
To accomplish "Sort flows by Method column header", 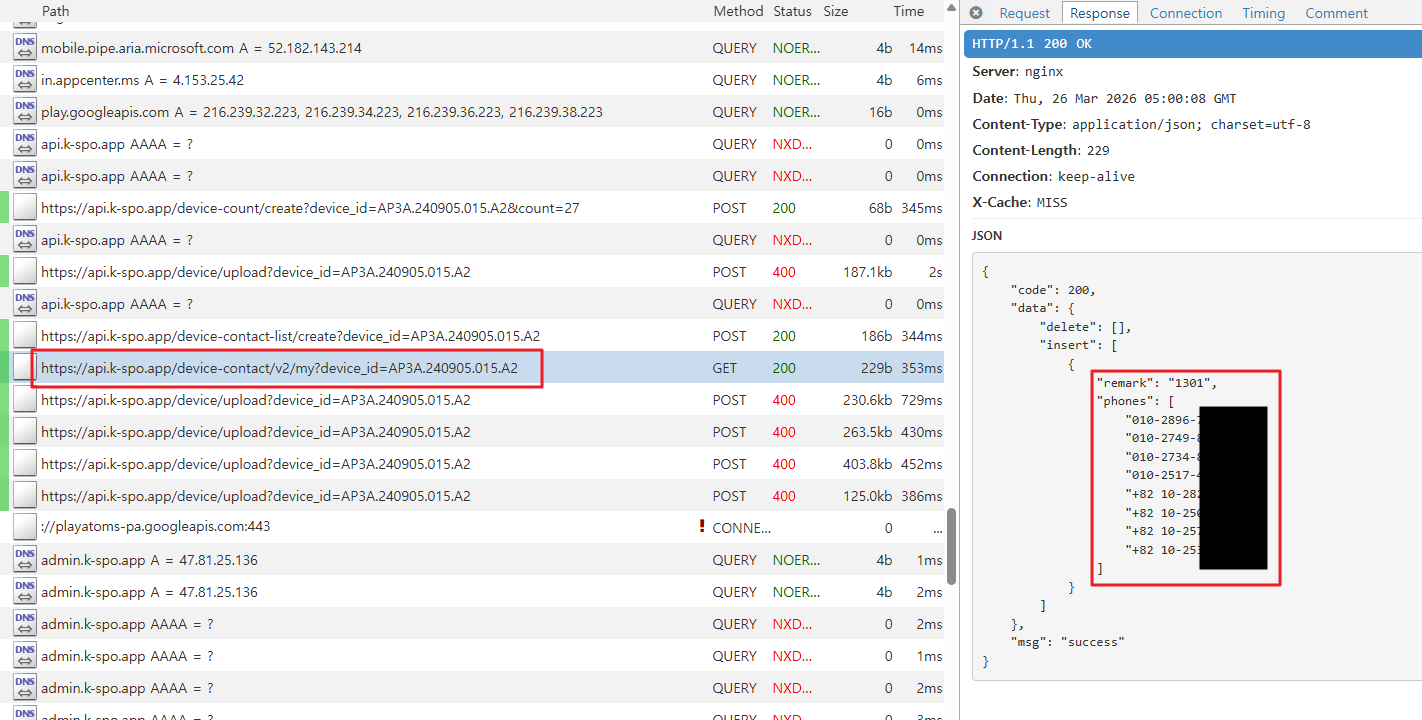I will coord(738,11).
